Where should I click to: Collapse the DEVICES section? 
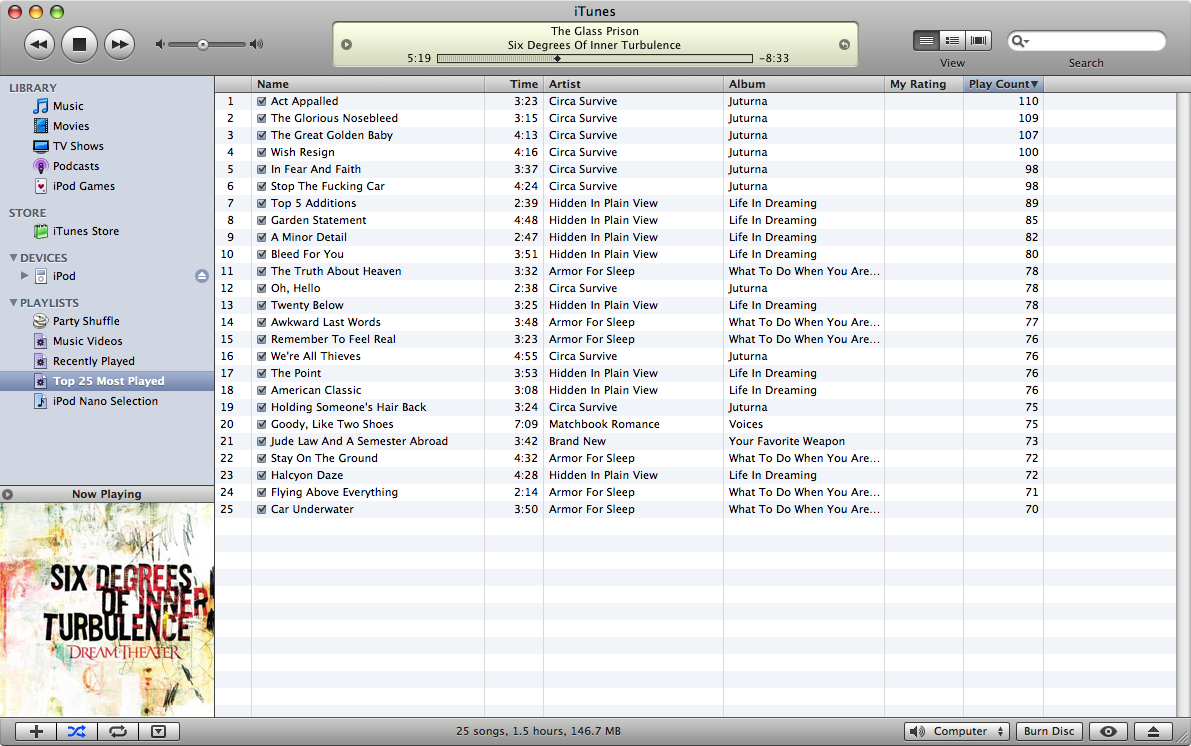coord(13,258)
